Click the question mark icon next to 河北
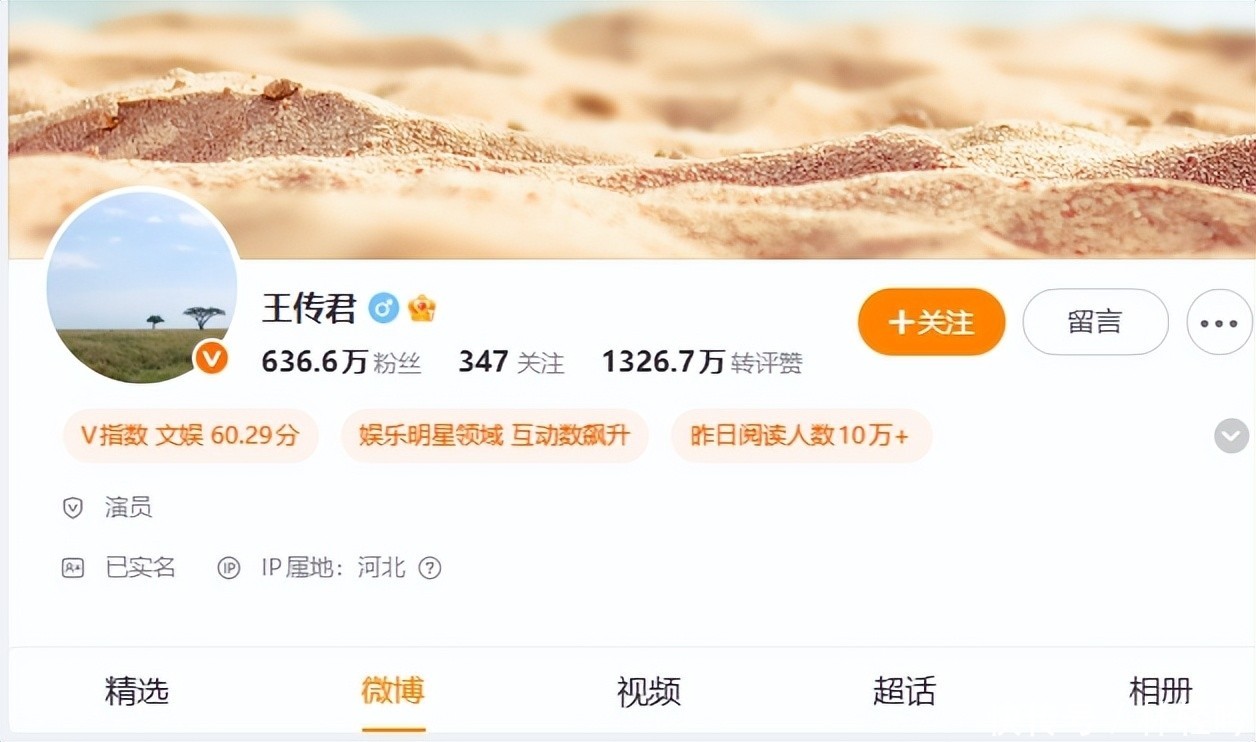The height and width of the screenshot is (742, 1256). point(430,568)
